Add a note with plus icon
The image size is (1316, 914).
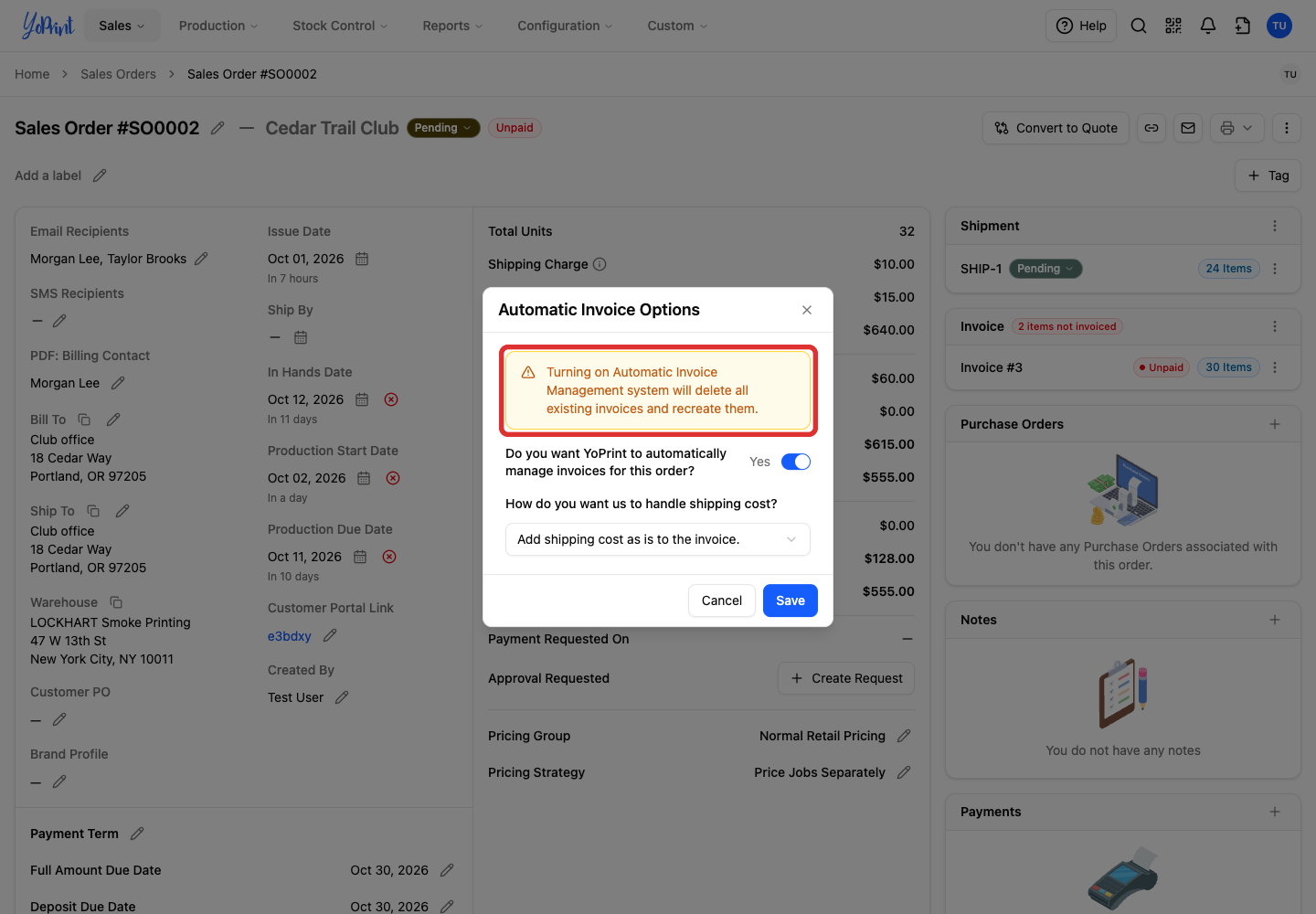coord(1275,620)
